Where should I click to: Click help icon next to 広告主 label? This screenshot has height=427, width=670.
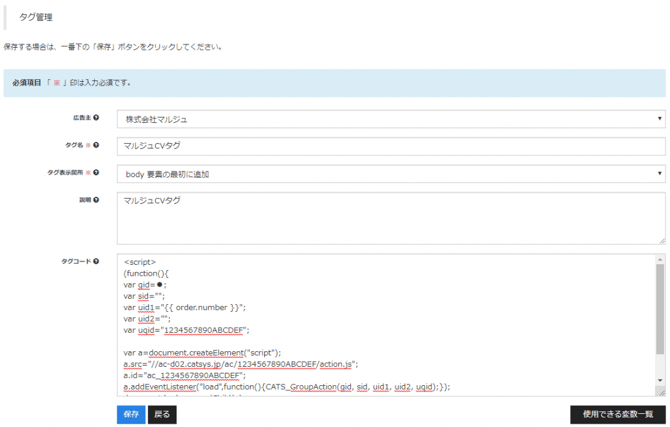point(96,118)
